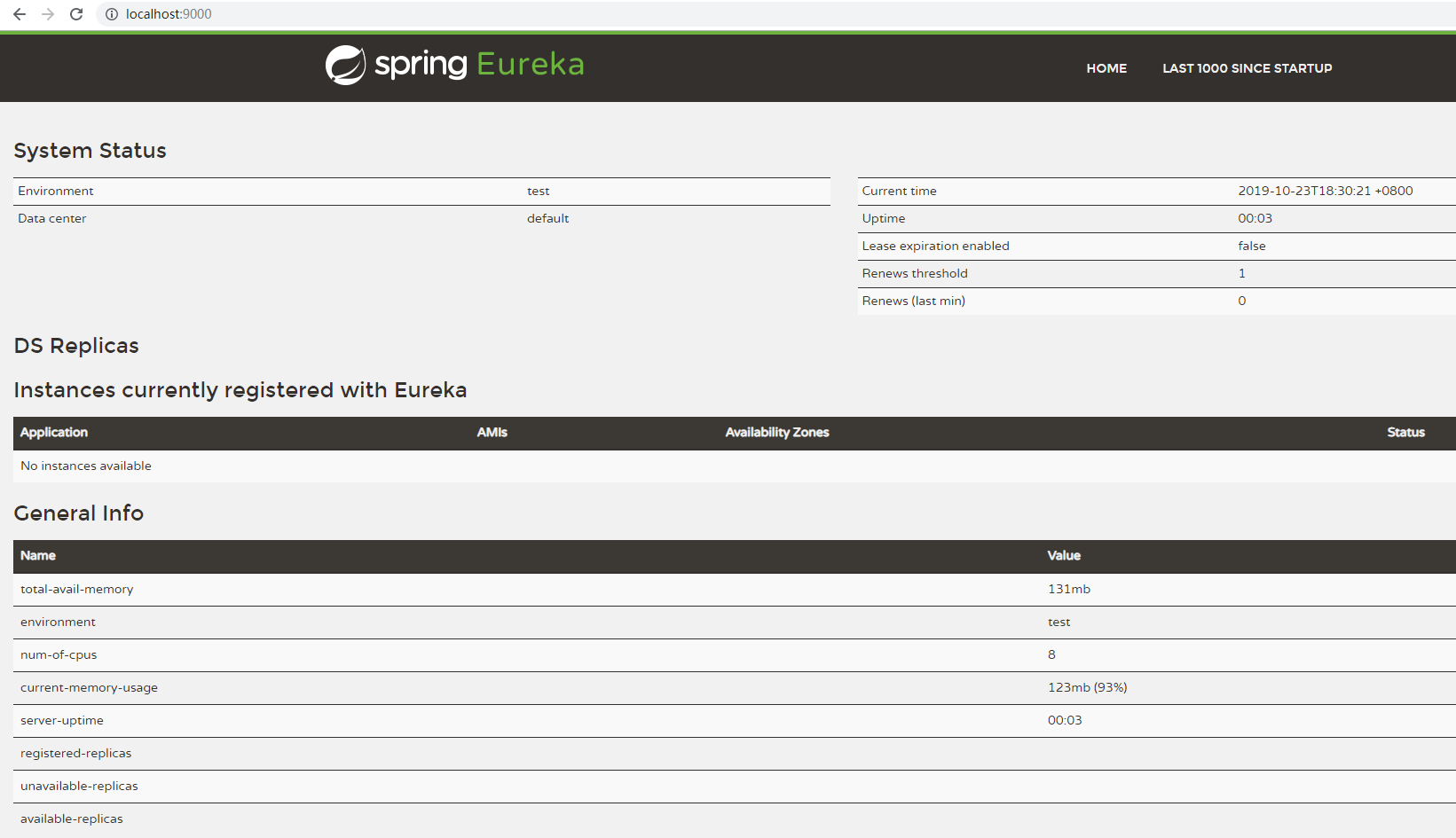Click the Spring Eureka logo
Screen dimensions: 1456x838
point(454,65)
